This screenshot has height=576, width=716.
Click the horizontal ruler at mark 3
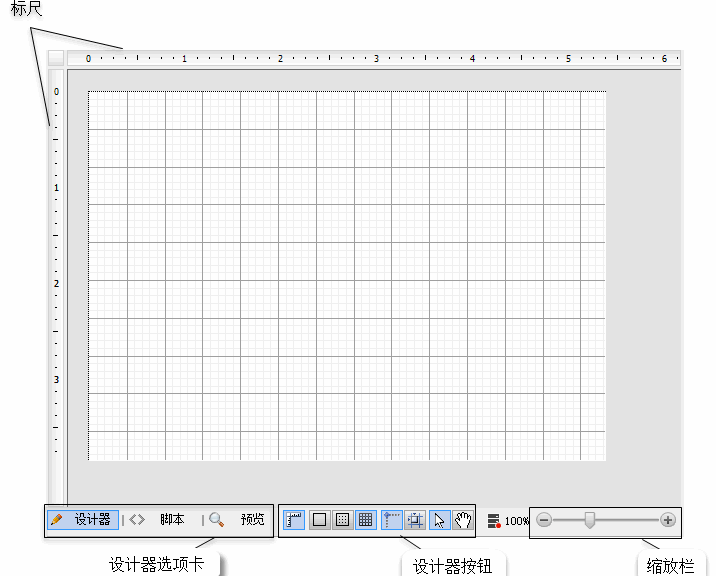(376, 59)
